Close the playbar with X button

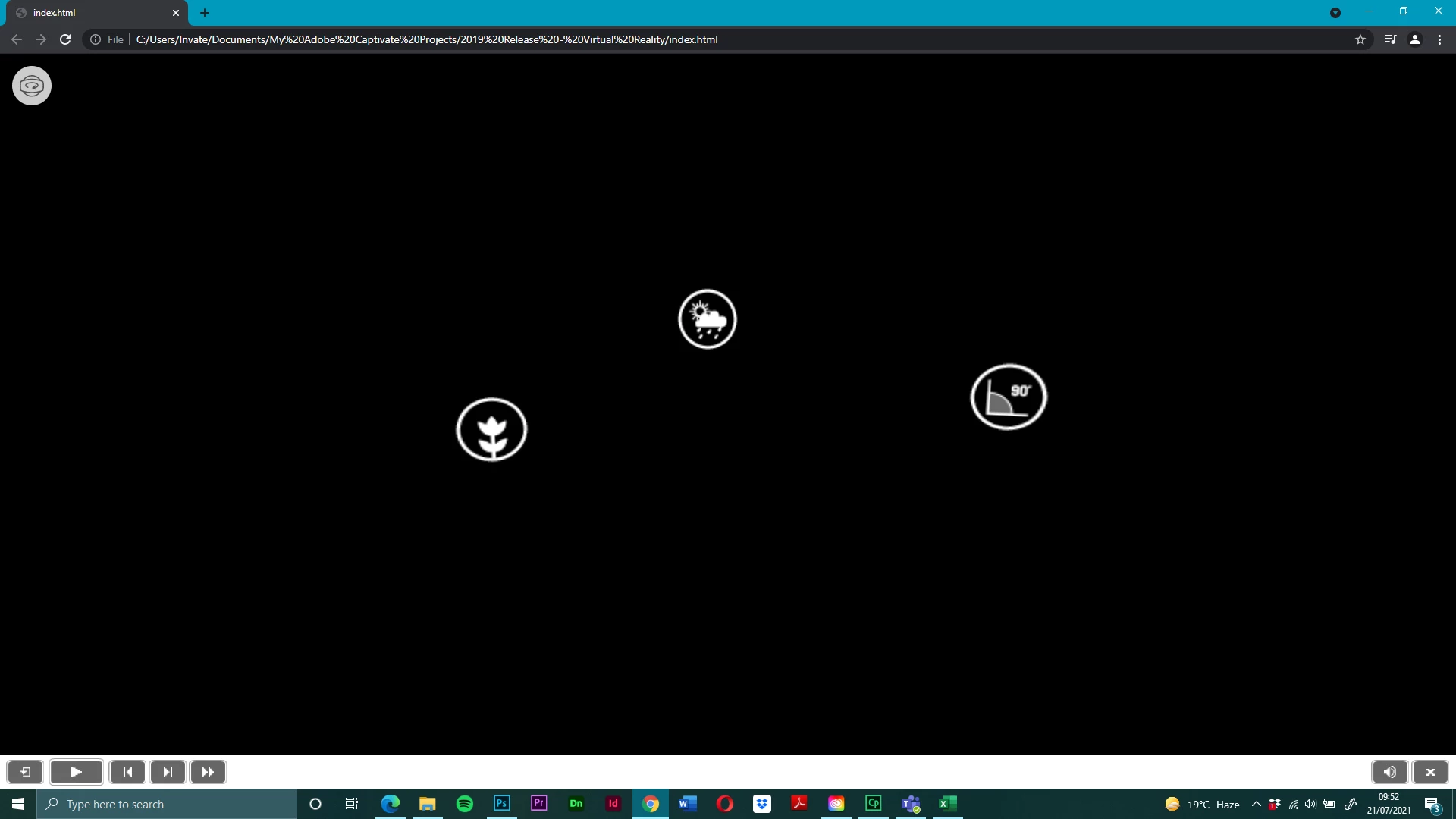point(1430,772)
